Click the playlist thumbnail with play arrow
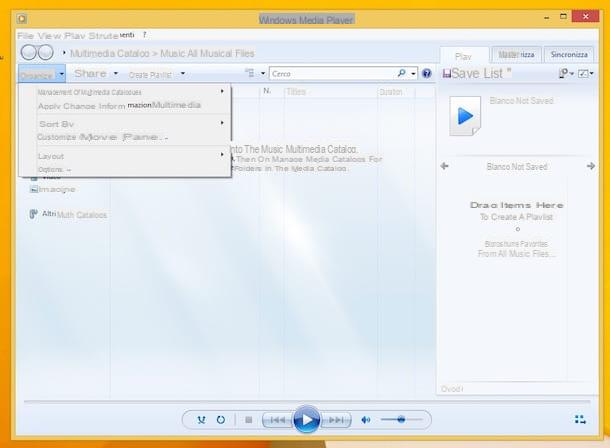Image resolution: width=610 pixels, height=448 pixels. click(465, 116)
